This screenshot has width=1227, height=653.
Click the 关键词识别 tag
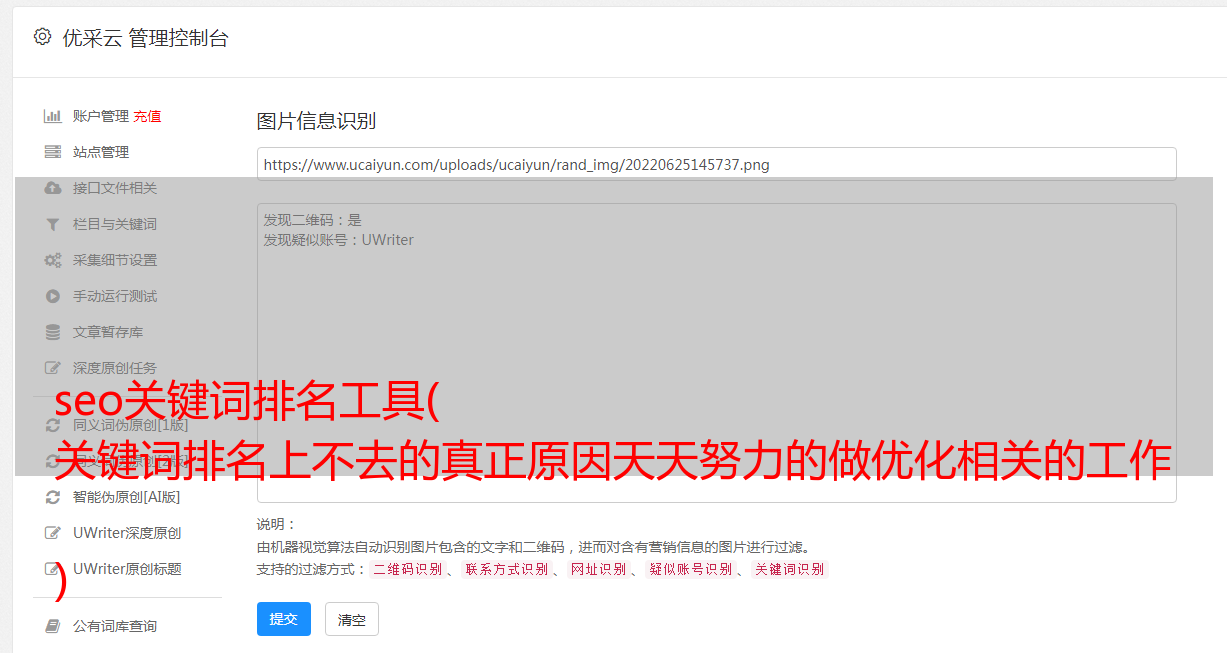(x=790, y=569)
